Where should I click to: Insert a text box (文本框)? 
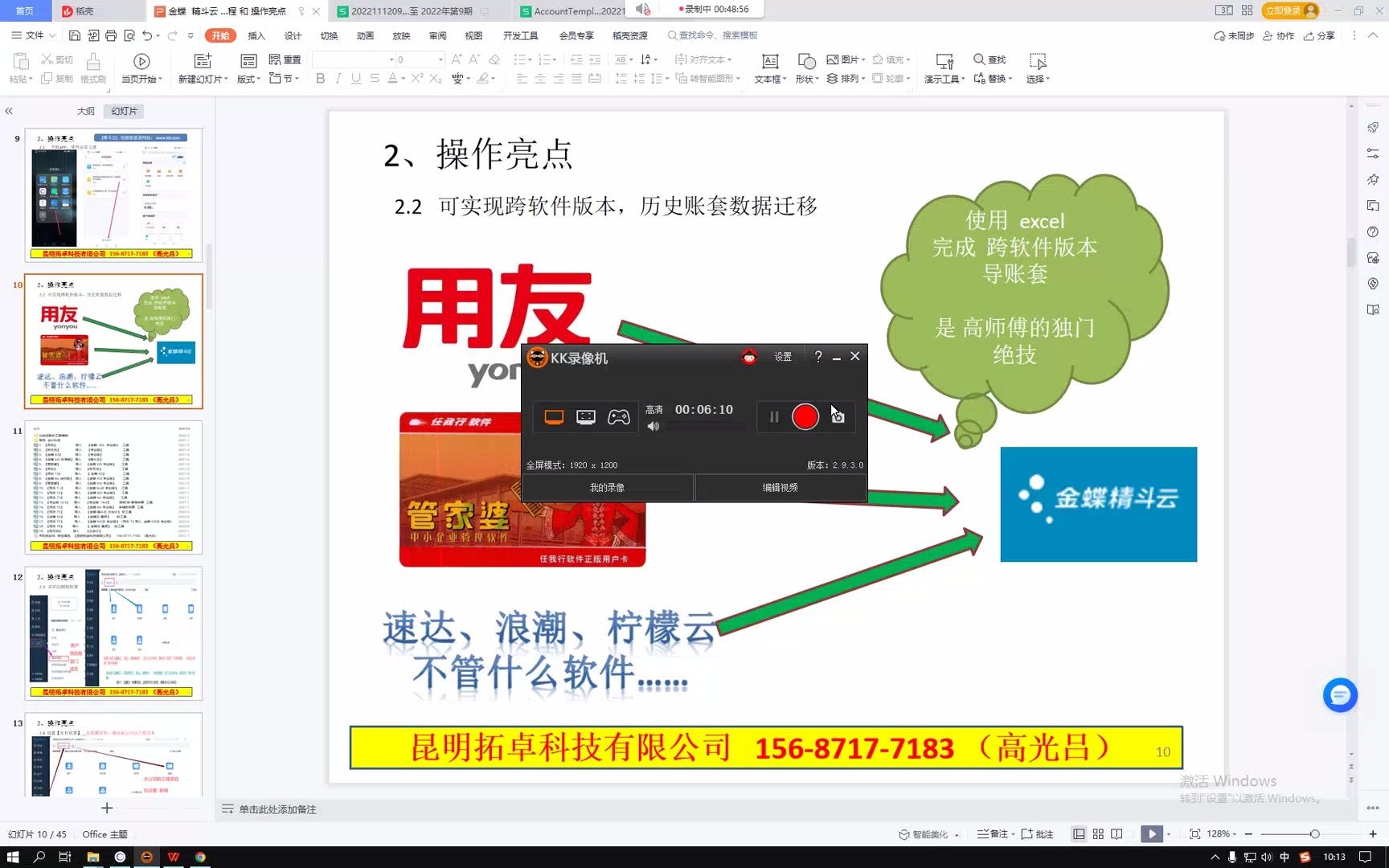point(768,68)
